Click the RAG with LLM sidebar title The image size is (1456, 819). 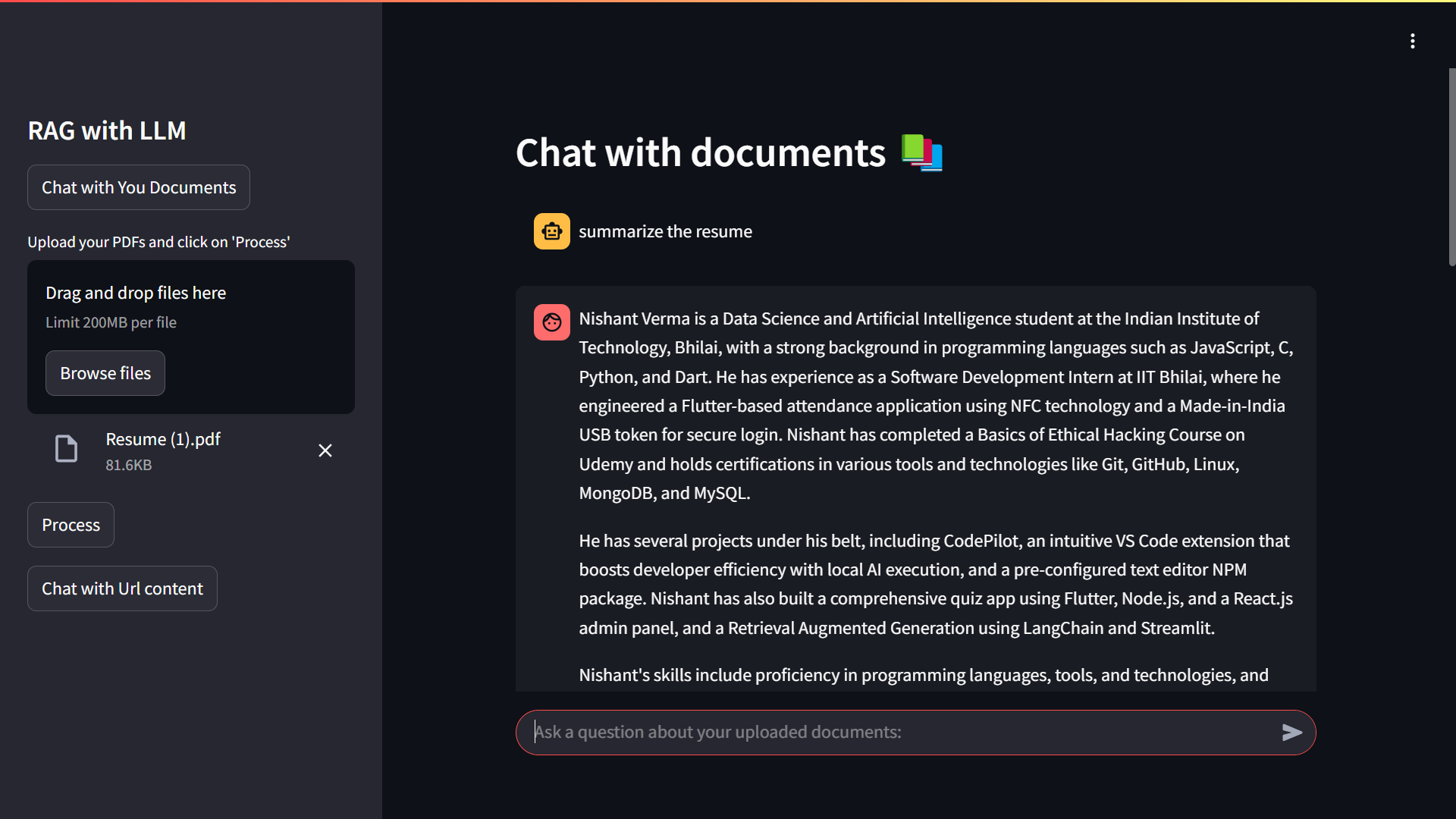pyautogui.click(x=107, y=130)
